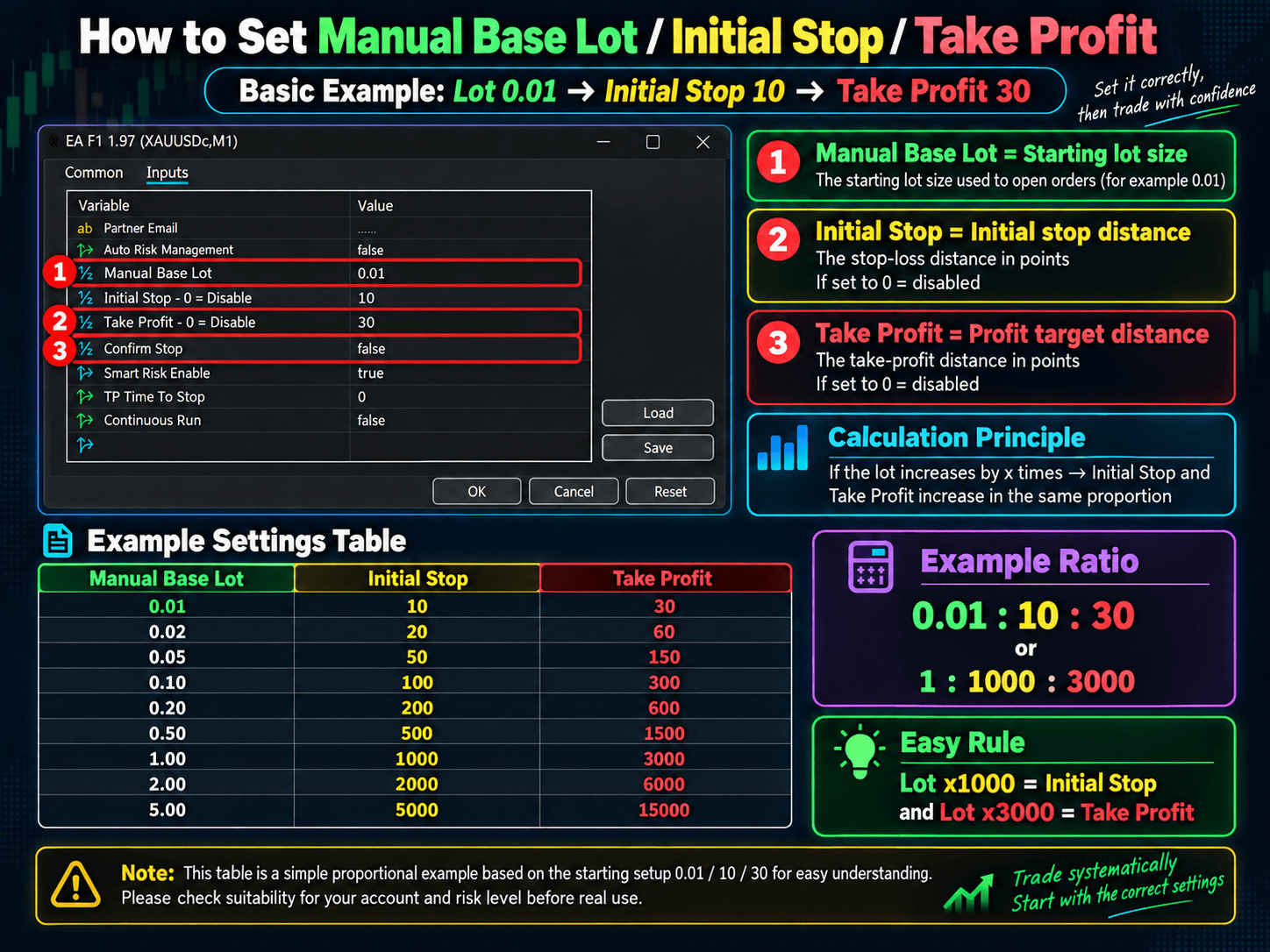Click the arrow icon beside TP Time To Stop

coord(85,397)
